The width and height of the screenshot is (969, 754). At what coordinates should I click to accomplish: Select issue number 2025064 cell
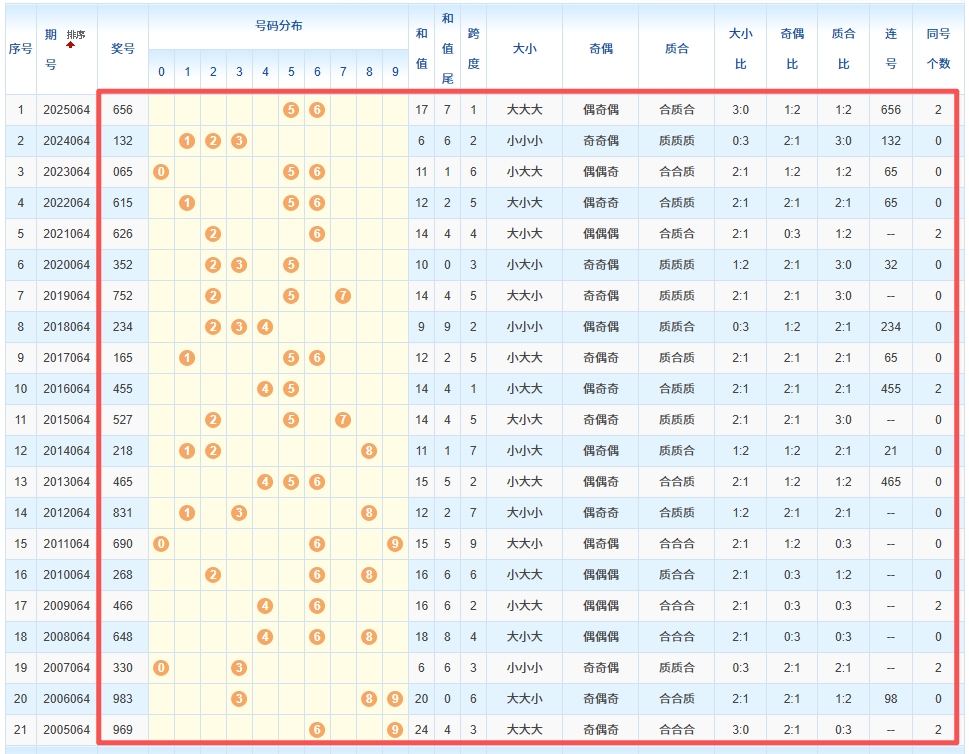coord(66,110)
